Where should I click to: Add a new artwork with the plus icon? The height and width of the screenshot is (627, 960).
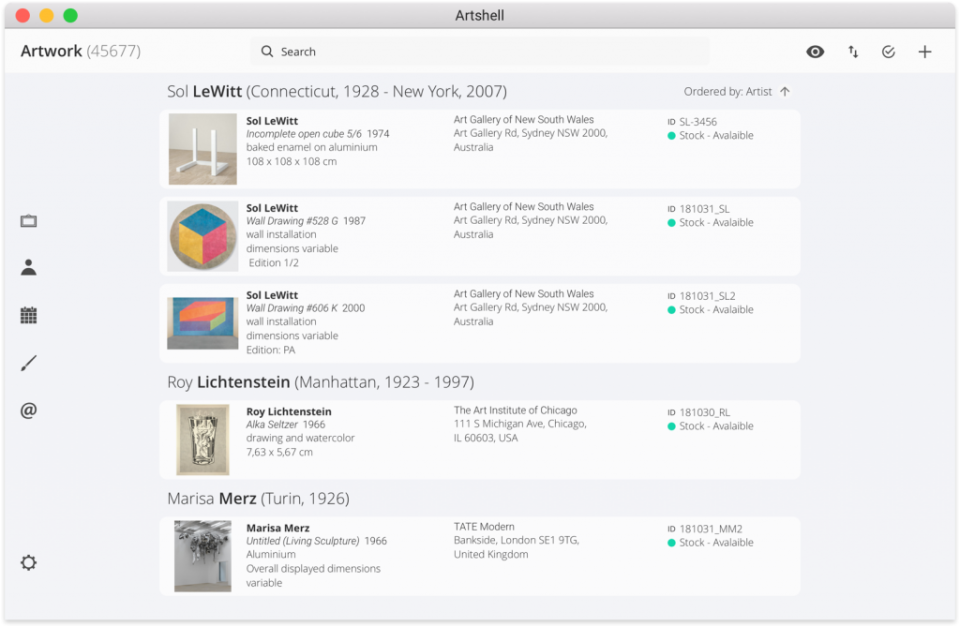coord(925,51)
